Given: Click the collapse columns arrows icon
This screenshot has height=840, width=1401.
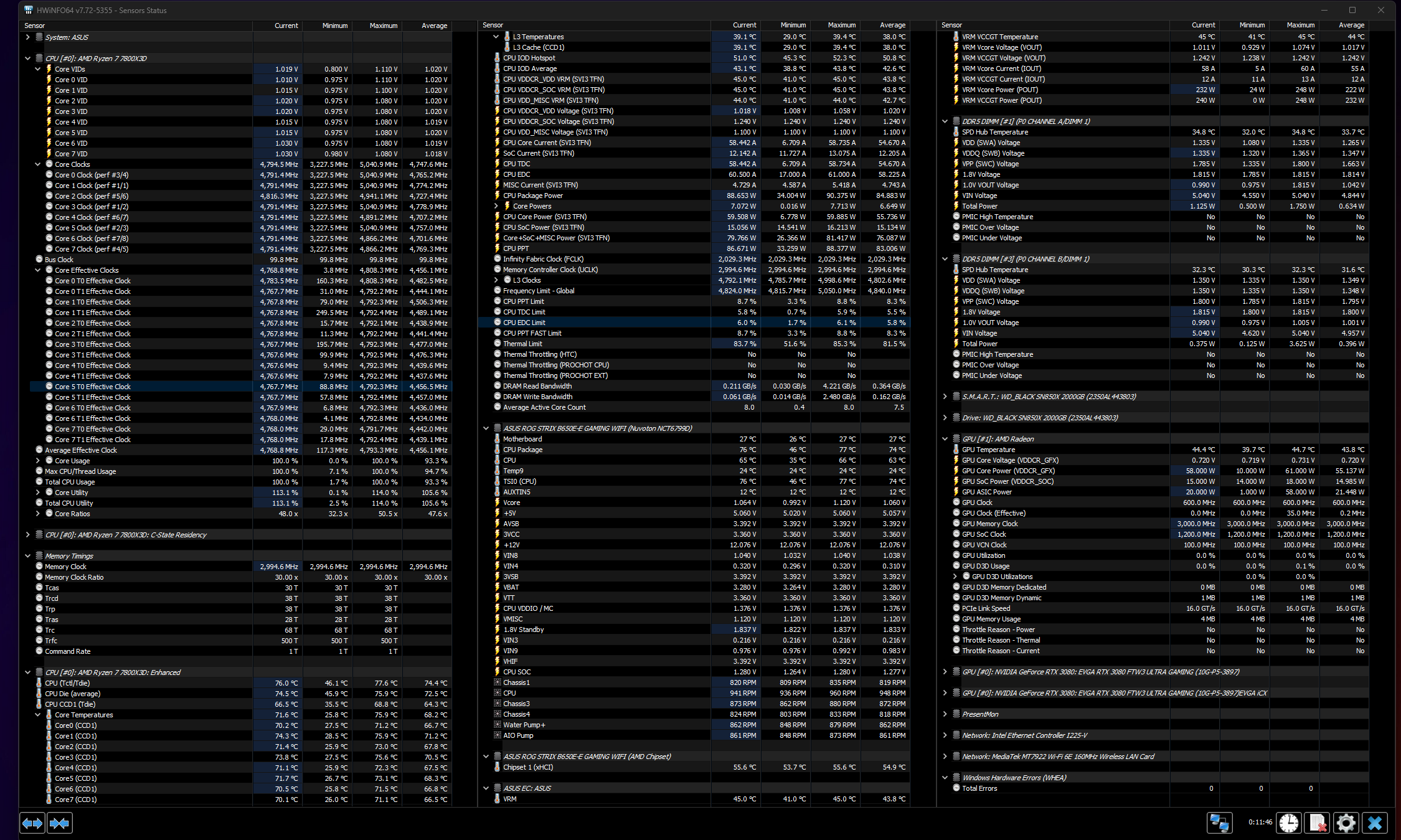Looking at the screenshot, I should pyautogui.click(x=59, y=823).
